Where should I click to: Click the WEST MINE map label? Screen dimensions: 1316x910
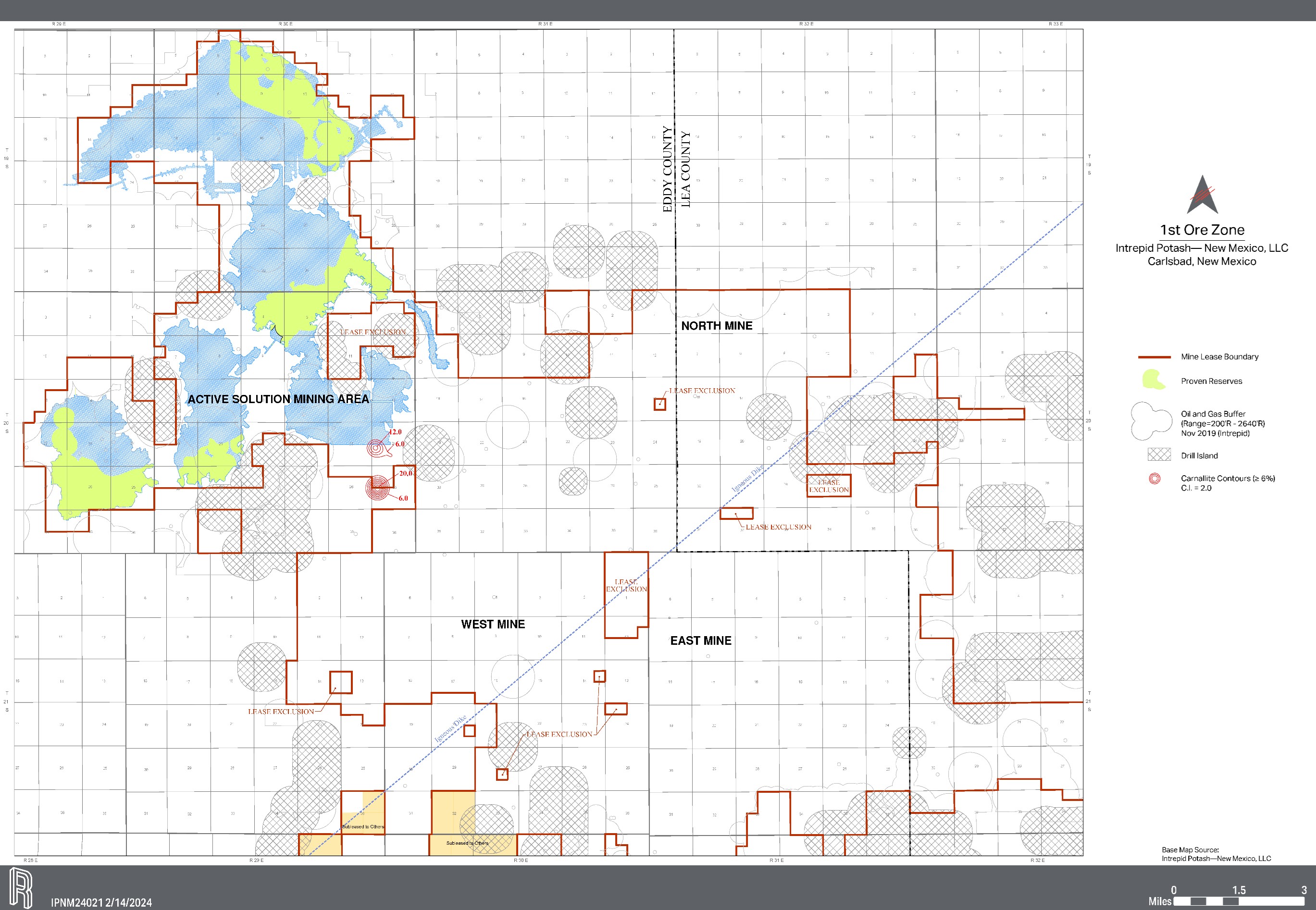pos(493,624)
